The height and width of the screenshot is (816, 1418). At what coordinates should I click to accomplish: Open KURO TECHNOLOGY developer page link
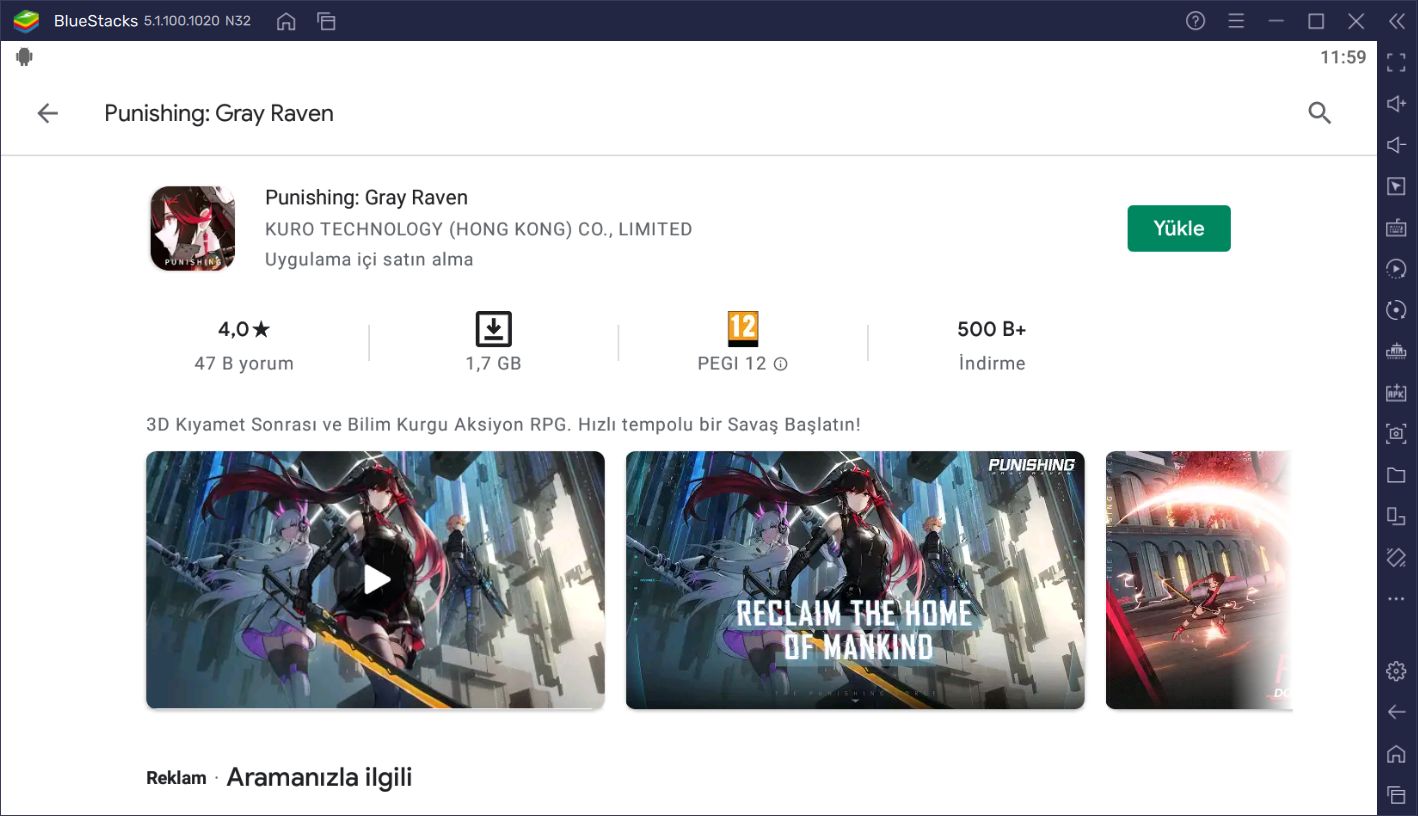coord(478,229)
